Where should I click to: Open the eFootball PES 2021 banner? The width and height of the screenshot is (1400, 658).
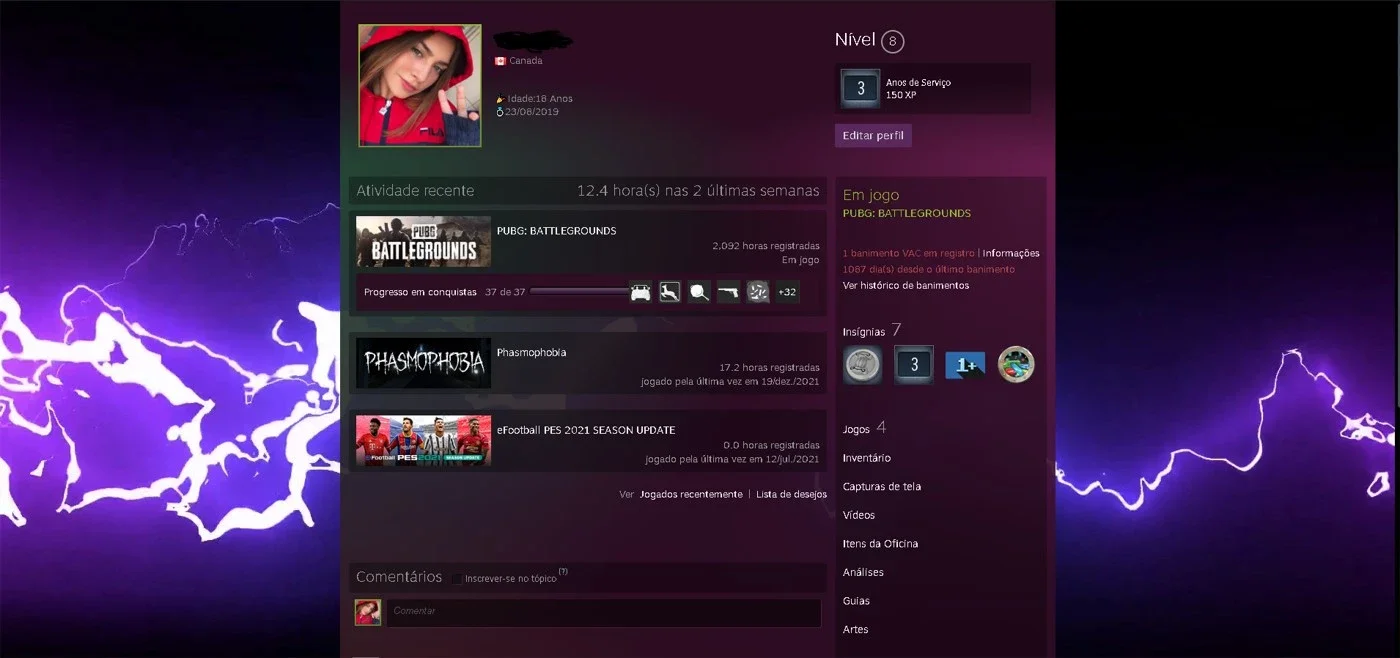click(423, 441)
